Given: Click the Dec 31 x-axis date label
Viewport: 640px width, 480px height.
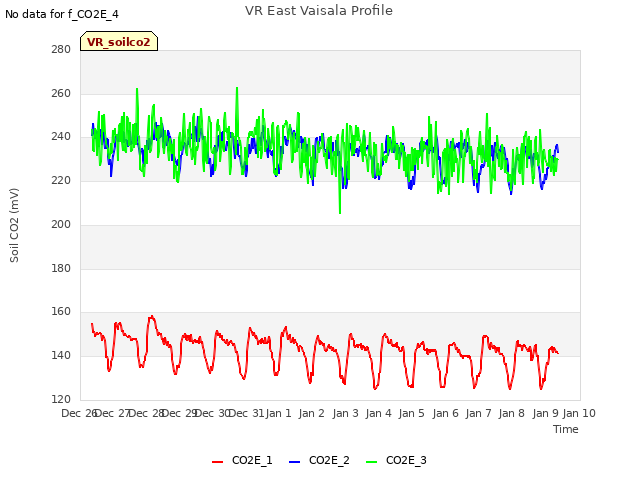Looking at the screenshot, I should click(x=246, y=413).
